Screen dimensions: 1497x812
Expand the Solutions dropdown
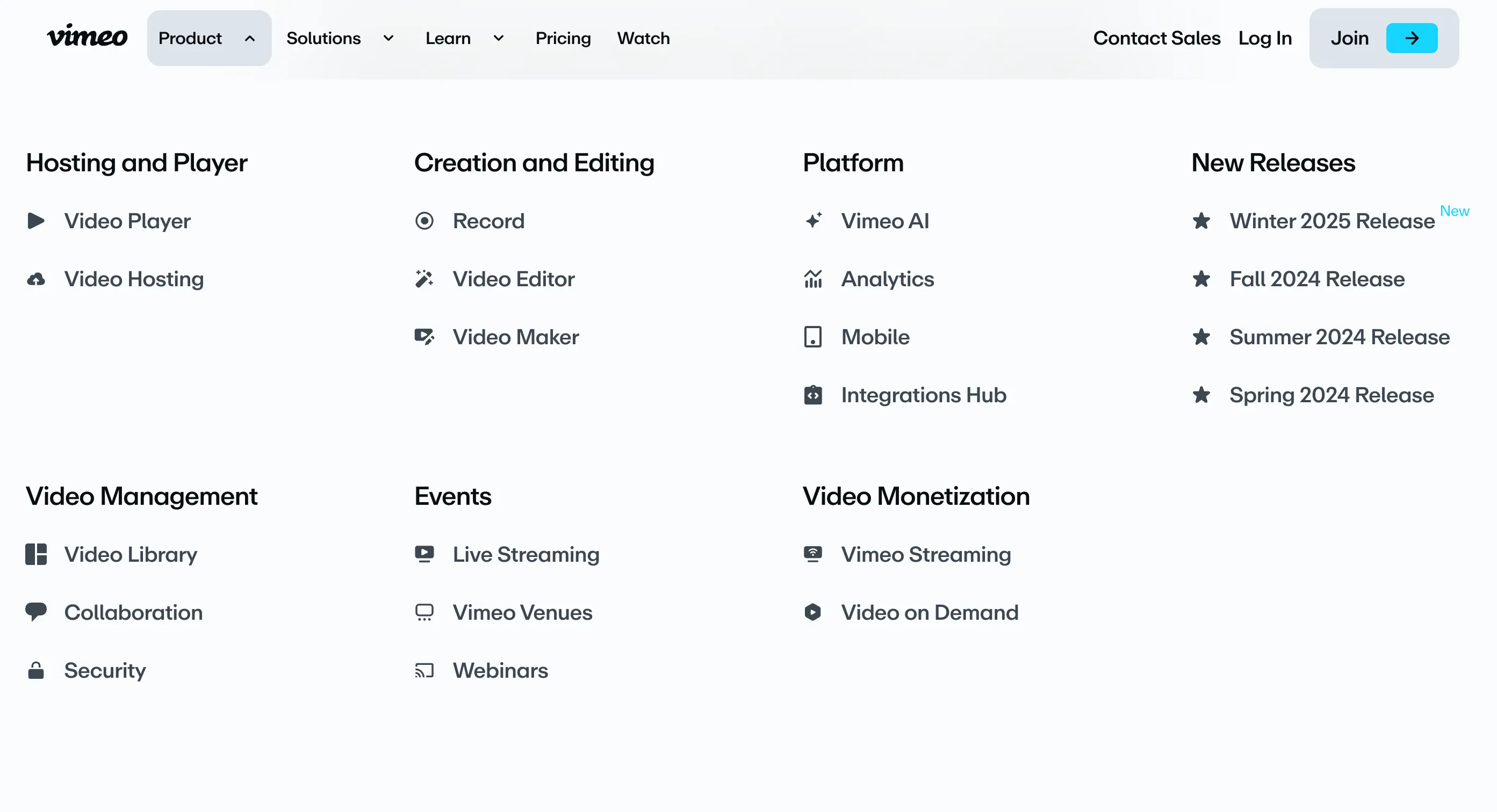(x=341, y=38)
